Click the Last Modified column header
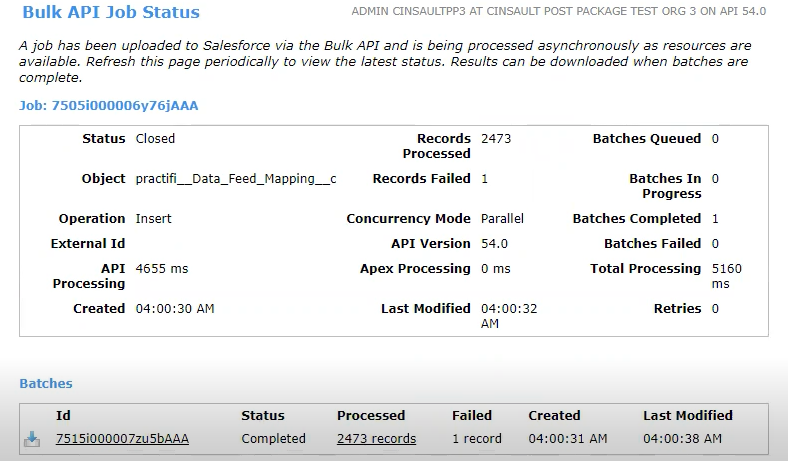 pos(688,415)
